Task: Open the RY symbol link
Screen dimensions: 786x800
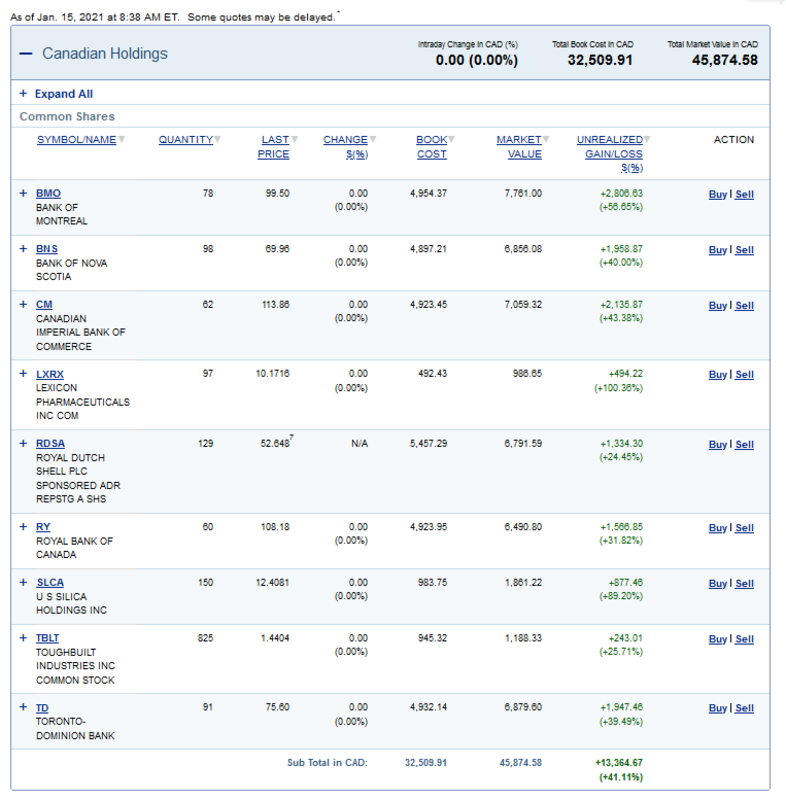Action: pyautogui.click(x=43, y=527)
